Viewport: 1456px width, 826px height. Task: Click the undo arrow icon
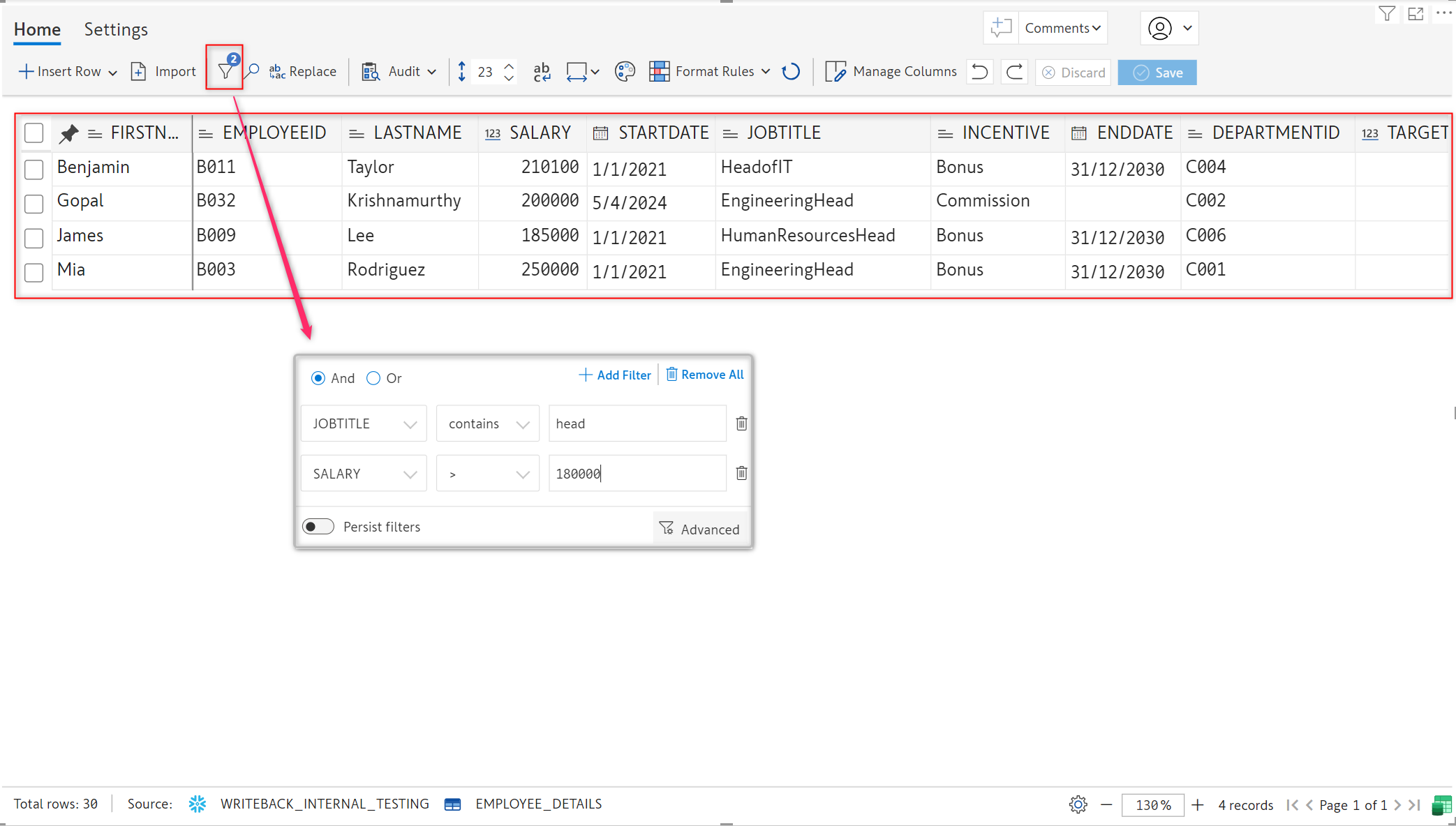click(979, 72)
